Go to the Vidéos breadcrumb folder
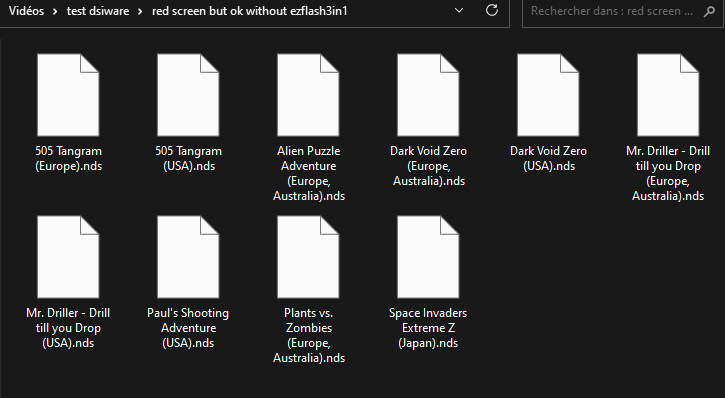The image size is (725, 398). (26, 11)
